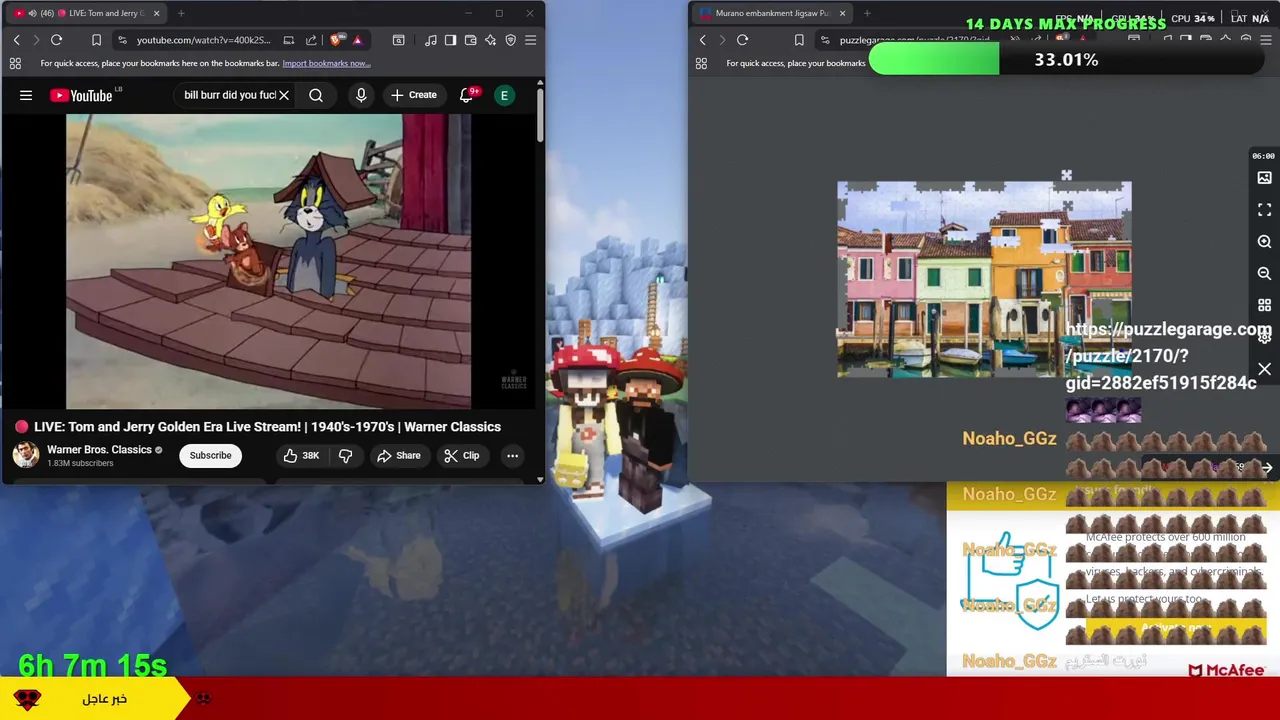This screenshot has width=1280, height=720.
Task: Close the Murano embankment puzzle tab
Action: pyautogui.click(x=842, y=13)
